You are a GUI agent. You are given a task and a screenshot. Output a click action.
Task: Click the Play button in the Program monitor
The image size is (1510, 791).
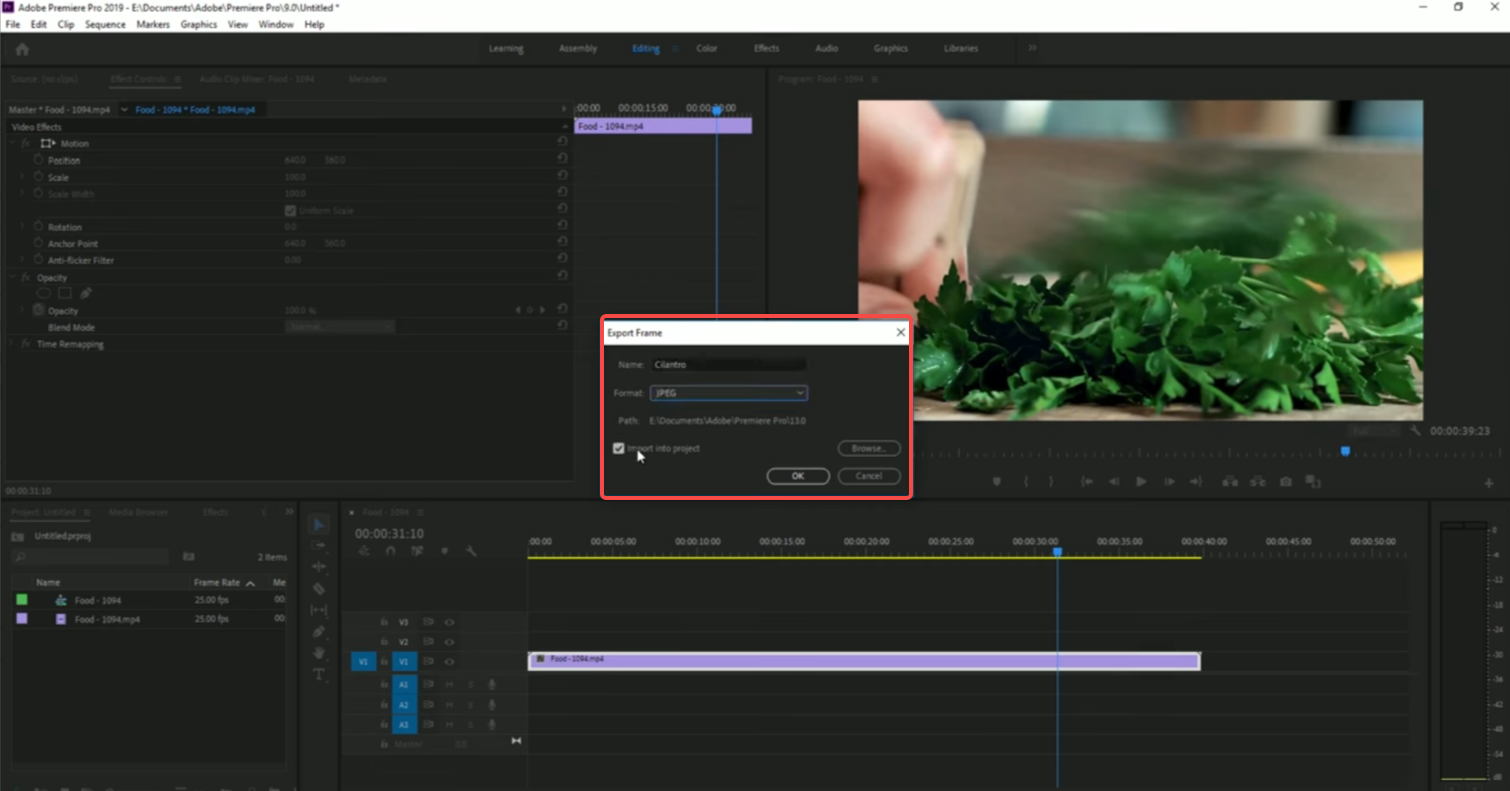[x=1141, y=481]
